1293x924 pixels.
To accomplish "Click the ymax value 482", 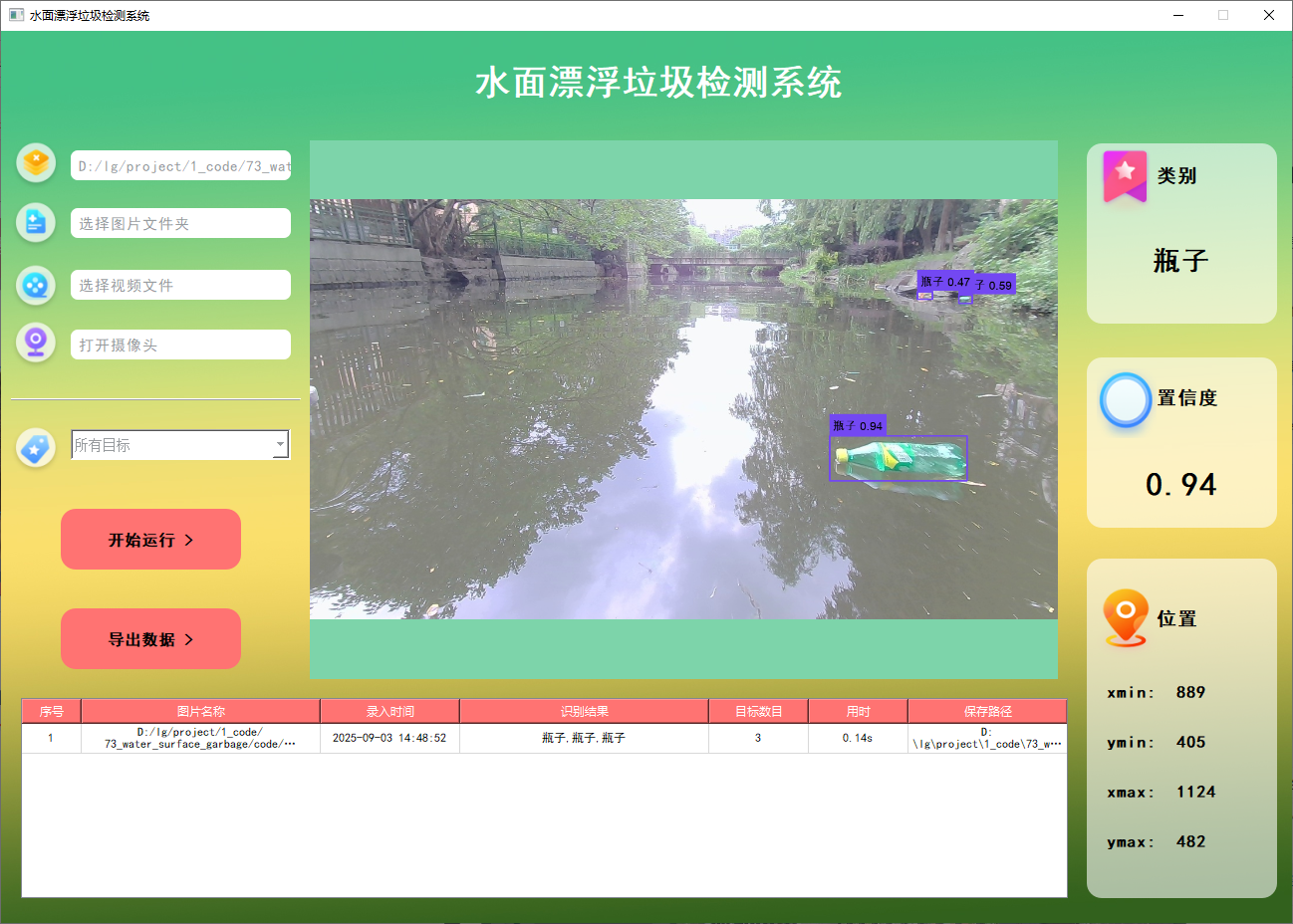I will (1190, 841).
